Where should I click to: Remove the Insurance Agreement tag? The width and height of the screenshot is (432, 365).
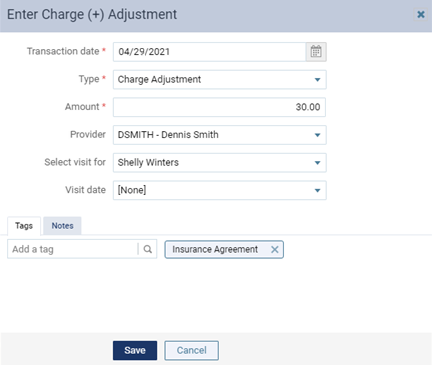click(274, 249)
